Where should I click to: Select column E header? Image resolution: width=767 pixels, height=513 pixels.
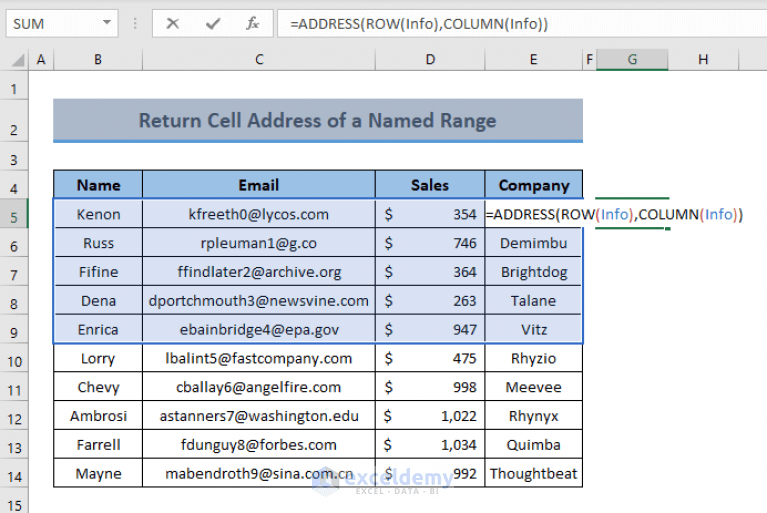click(533, 60)
